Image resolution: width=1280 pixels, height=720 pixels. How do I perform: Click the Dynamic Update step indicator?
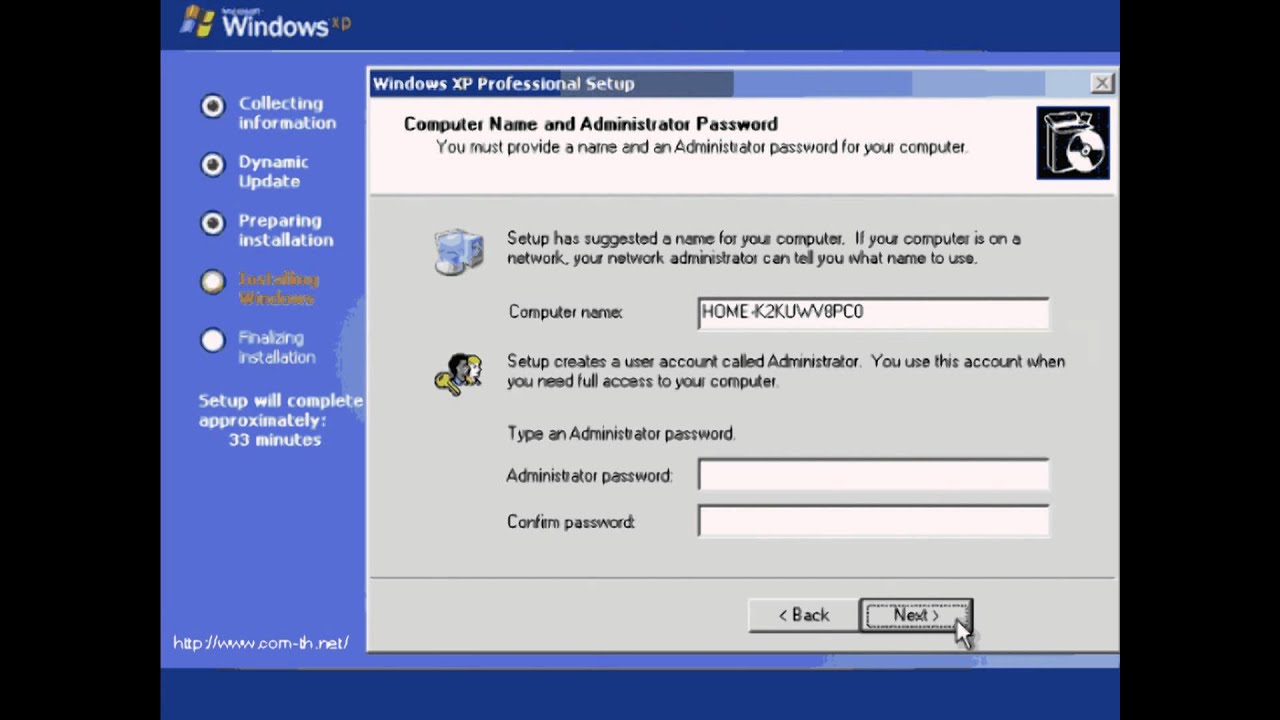pyautogui.click(x=212, y=164)
